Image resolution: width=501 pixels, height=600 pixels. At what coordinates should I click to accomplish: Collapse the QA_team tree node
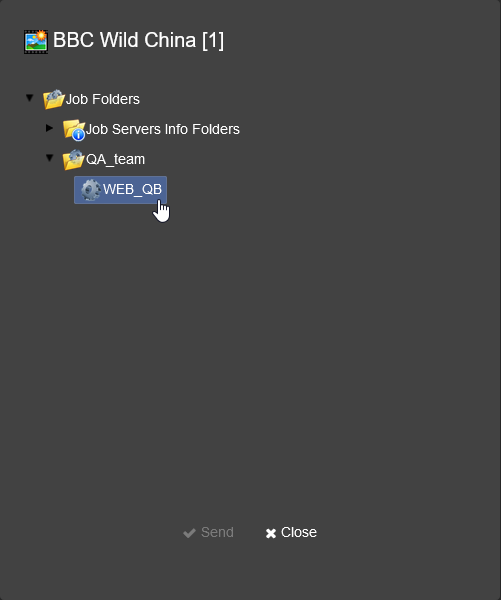coord(49,158)
